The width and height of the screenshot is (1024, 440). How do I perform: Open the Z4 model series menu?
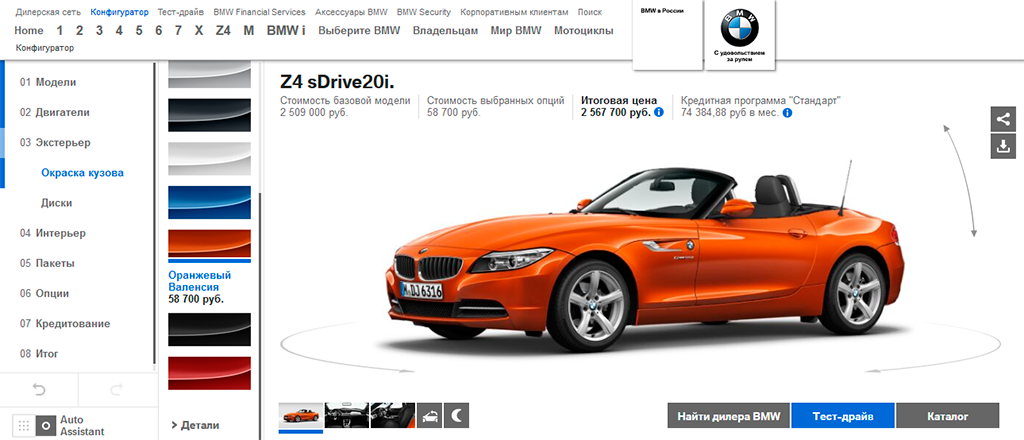(223, 31)
